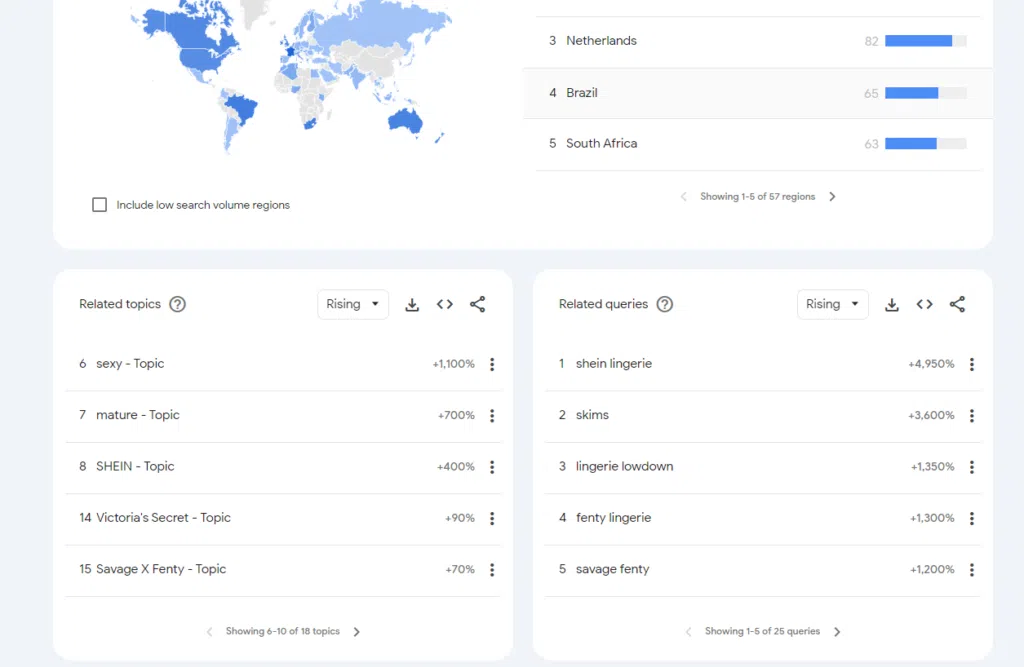Viewport: 1024px width, 667px height.
Task: Click 'Showing 1-5 of 25 queries' text
Action: (762, 632)
